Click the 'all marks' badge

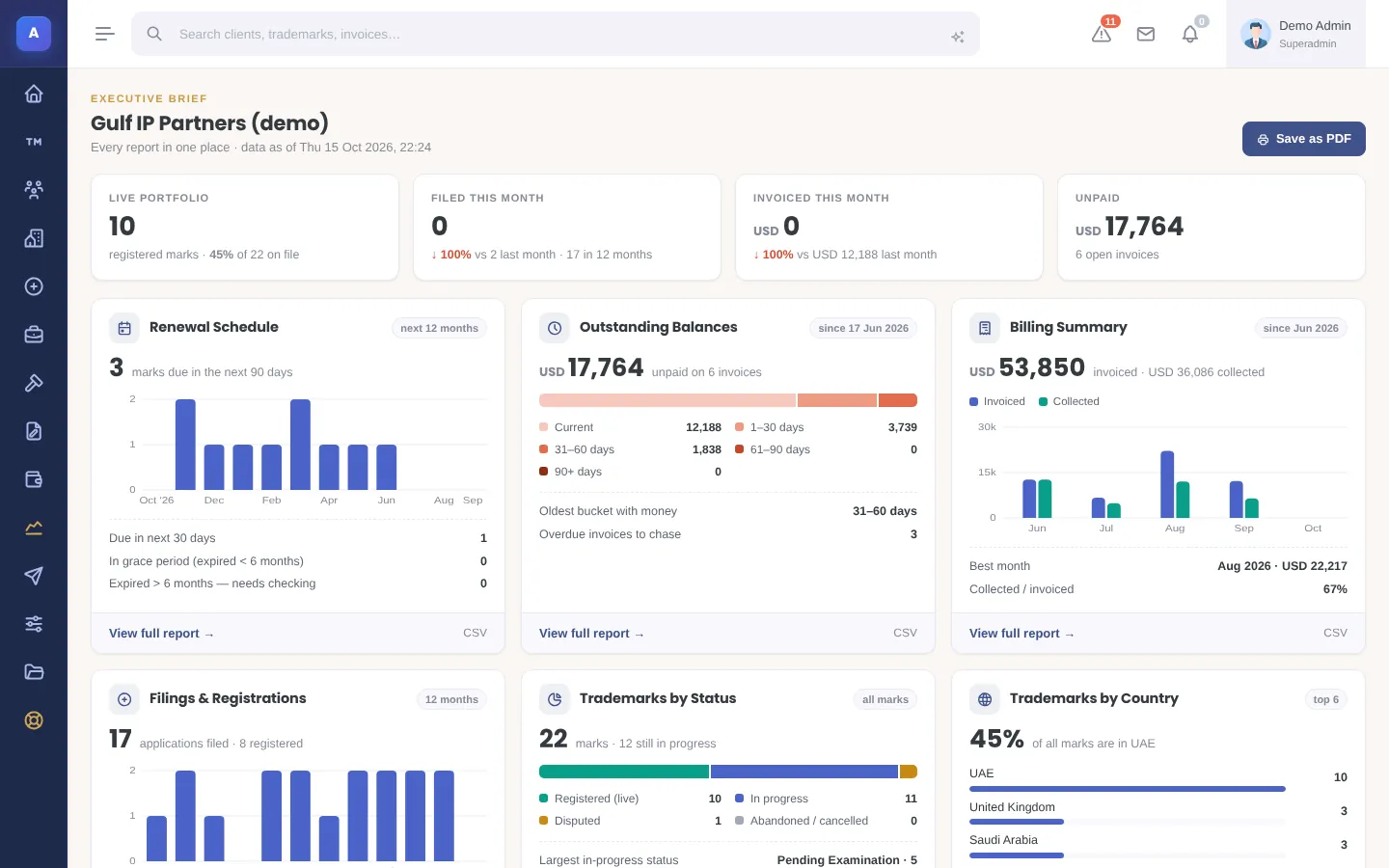pyautogui.click(x=885, y=699)
